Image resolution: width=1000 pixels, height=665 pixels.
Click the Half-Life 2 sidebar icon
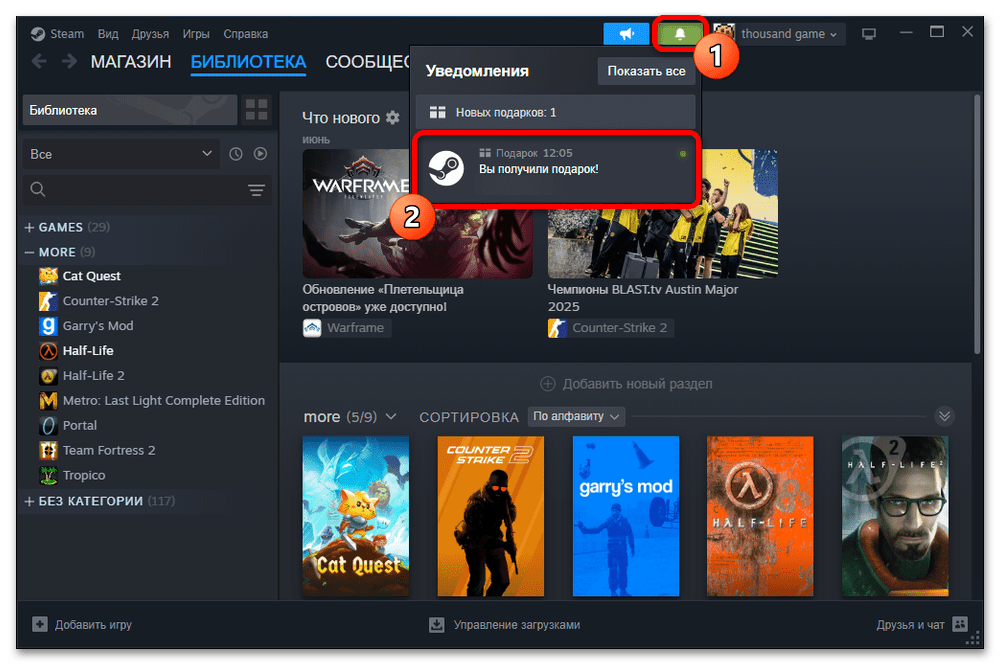pos(48,376)
